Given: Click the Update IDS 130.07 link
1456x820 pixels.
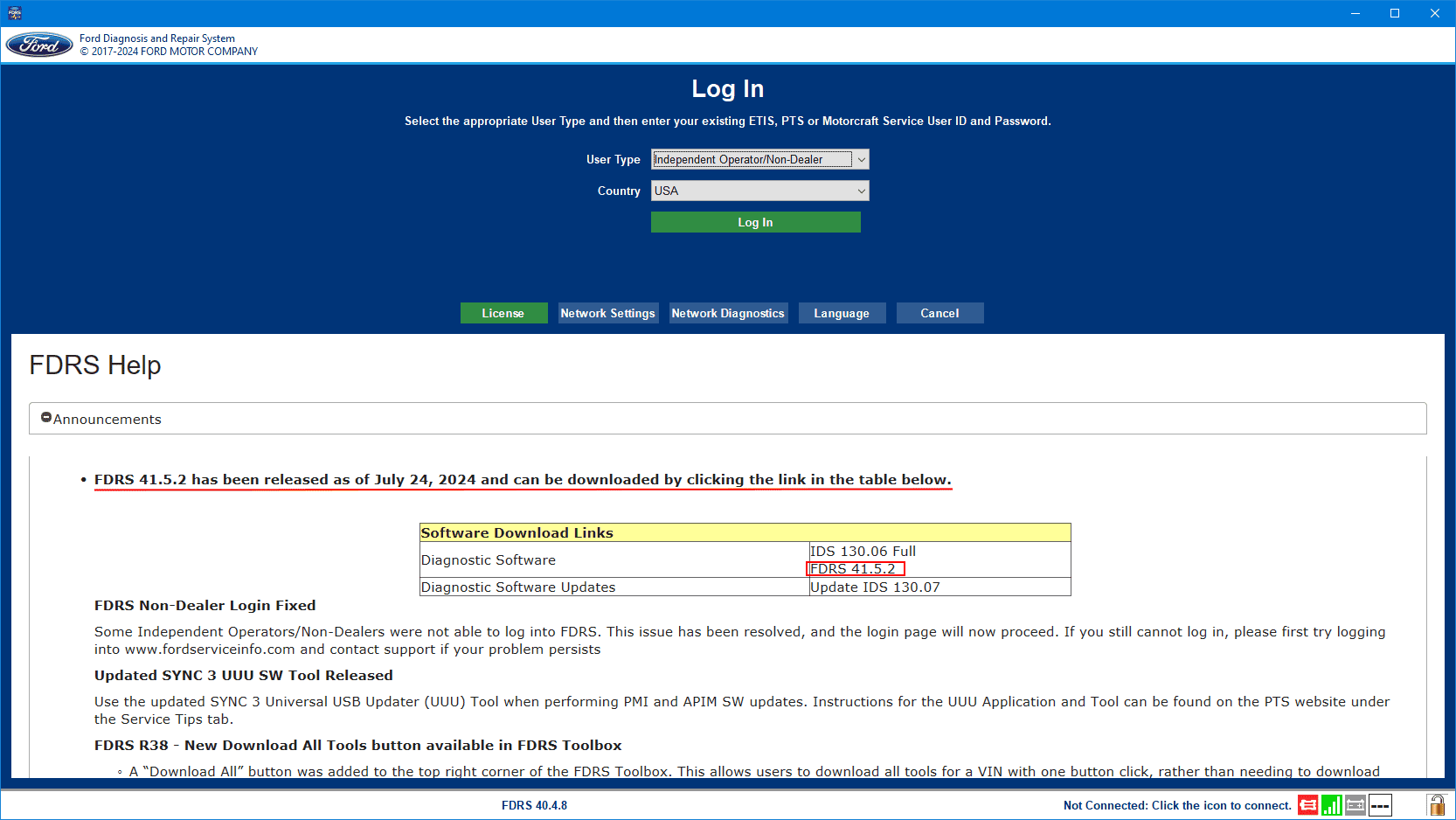Looking at the screenshot, I should pos(875,587).
